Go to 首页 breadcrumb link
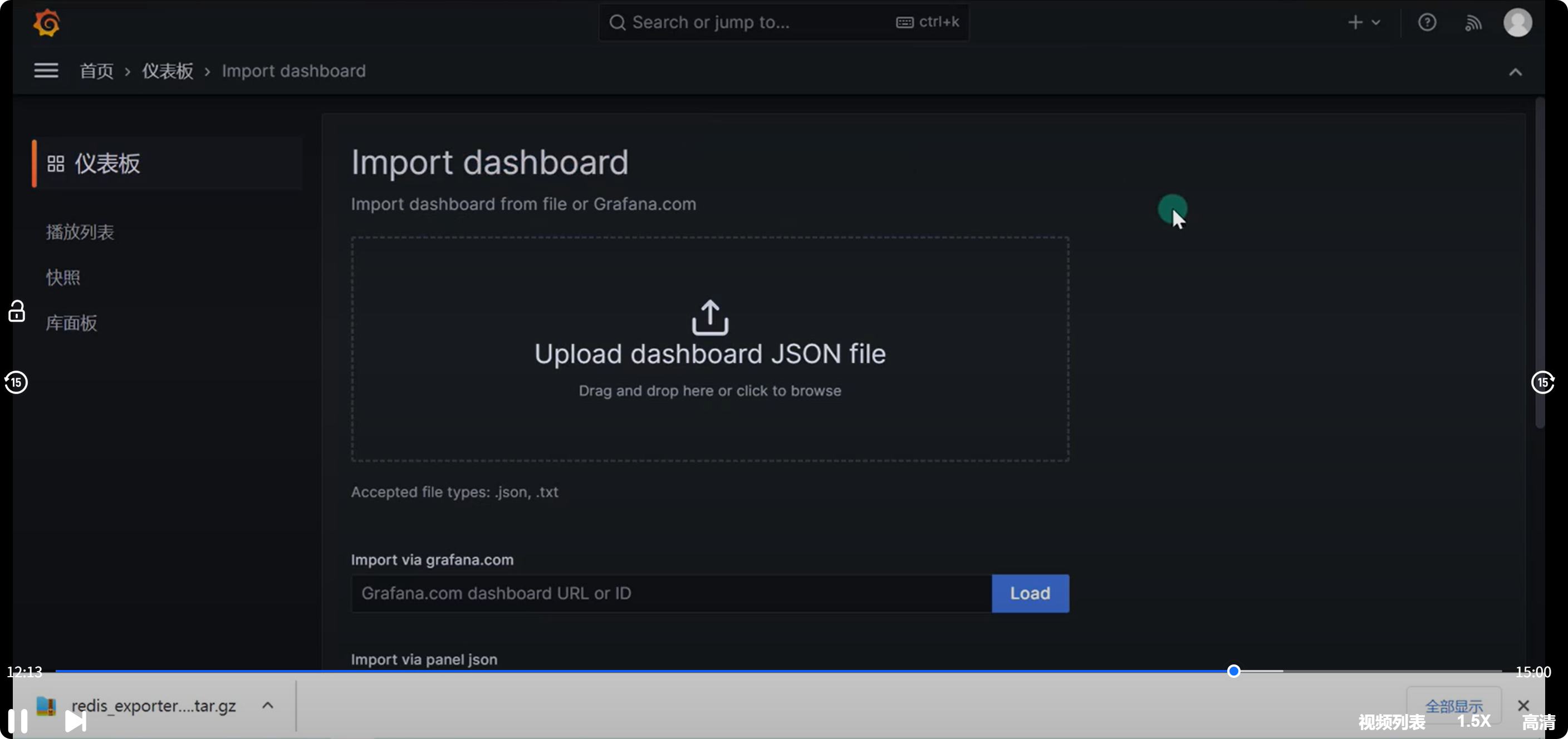 96,71
